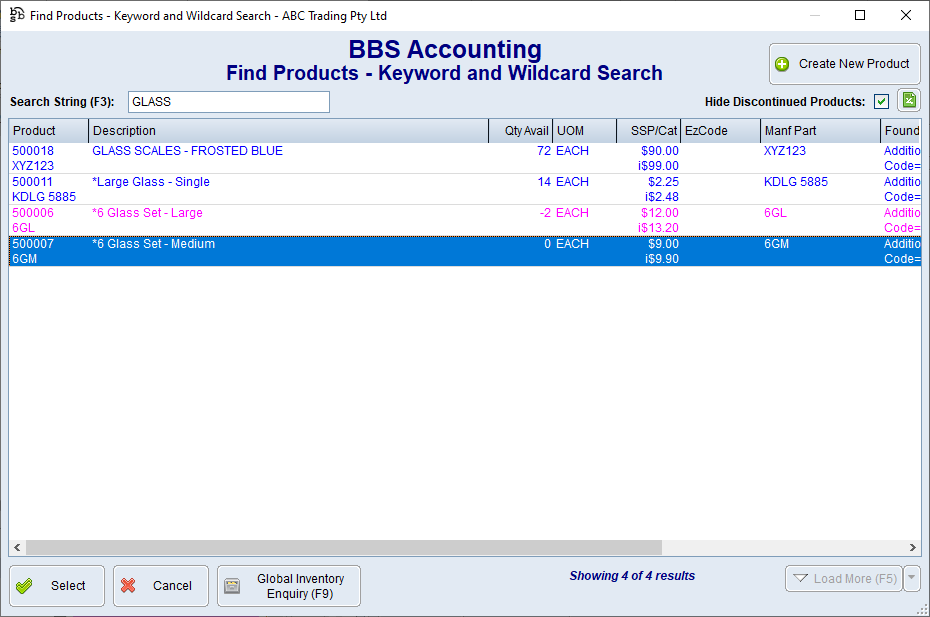Click horizontal scrollbar left arrow
This screenshot has height=617, width=930.
pos(17,548)
